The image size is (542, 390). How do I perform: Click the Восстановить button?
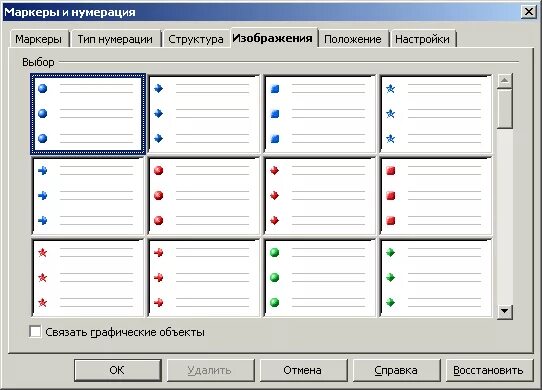point(489,370)
